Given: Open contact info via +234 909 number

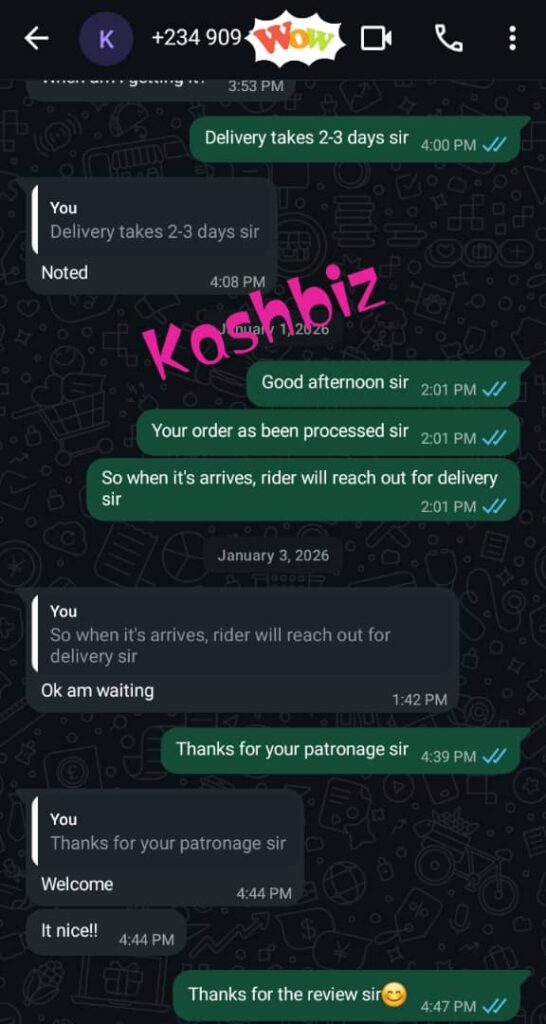Looking at the screenshot, I should [197, 39].
